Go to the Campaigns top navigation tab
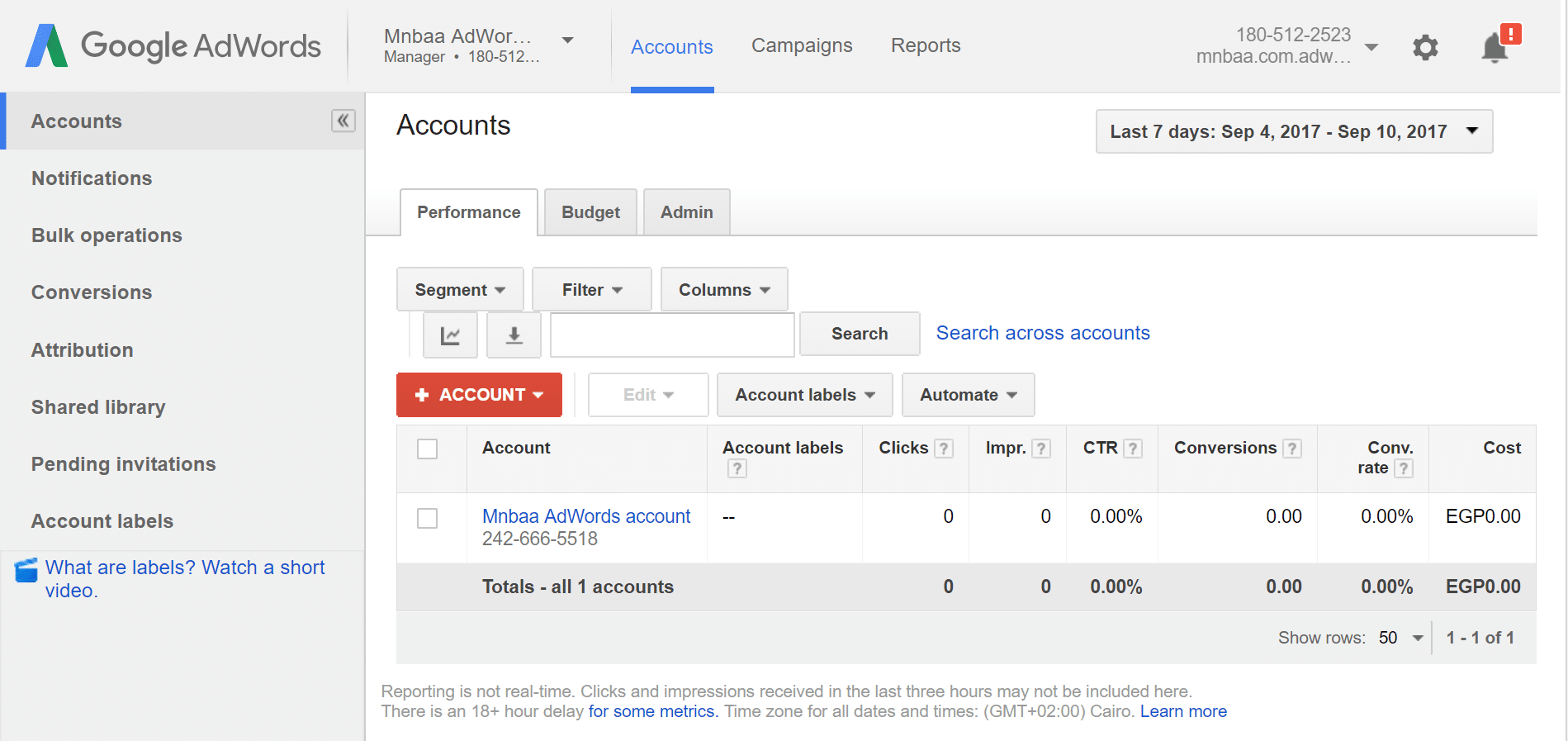Screen dimensions: 1568x741 (802, 45)
